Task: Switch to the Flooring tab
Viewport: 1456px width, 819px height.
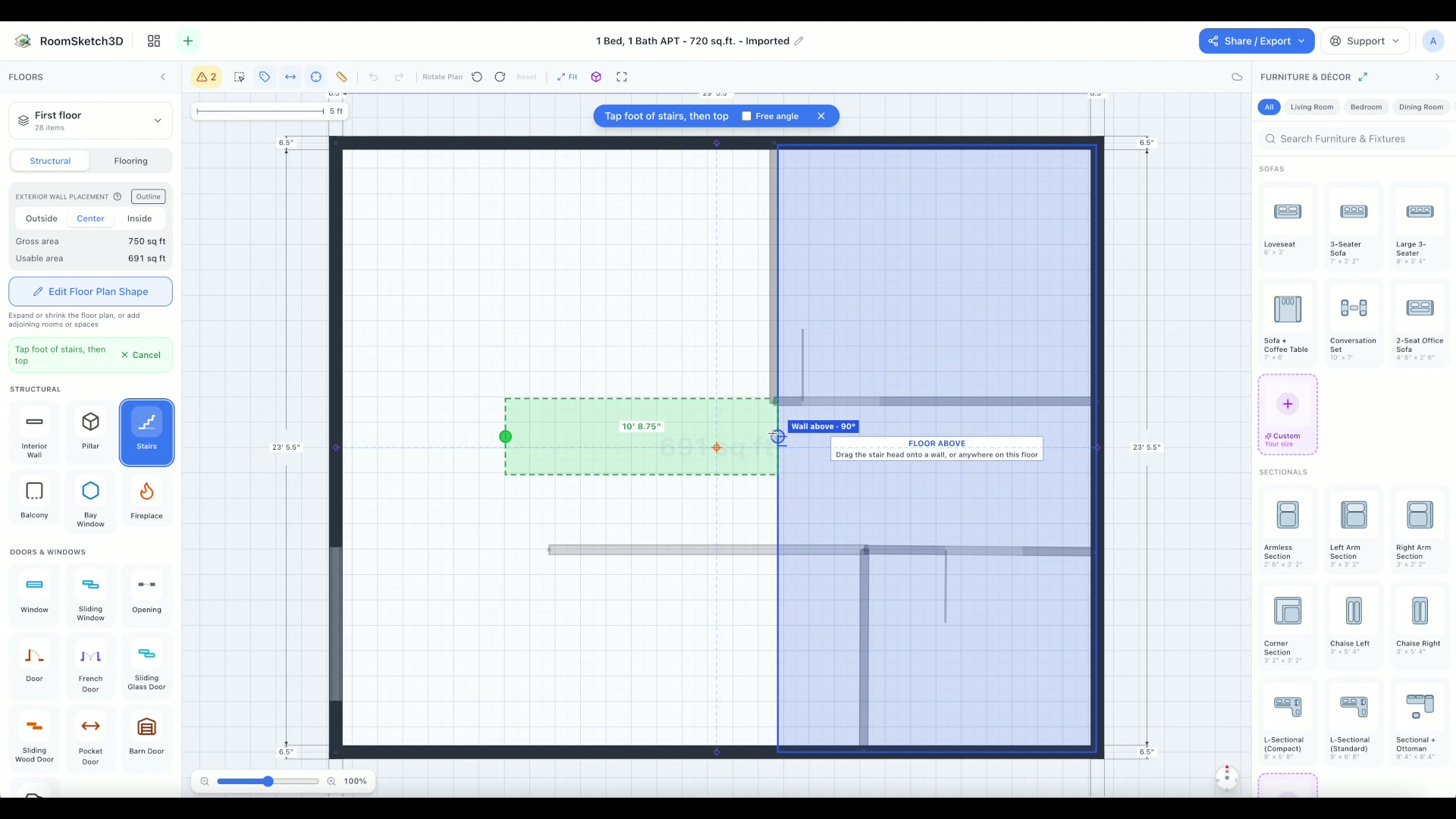Action: [130, 161]
